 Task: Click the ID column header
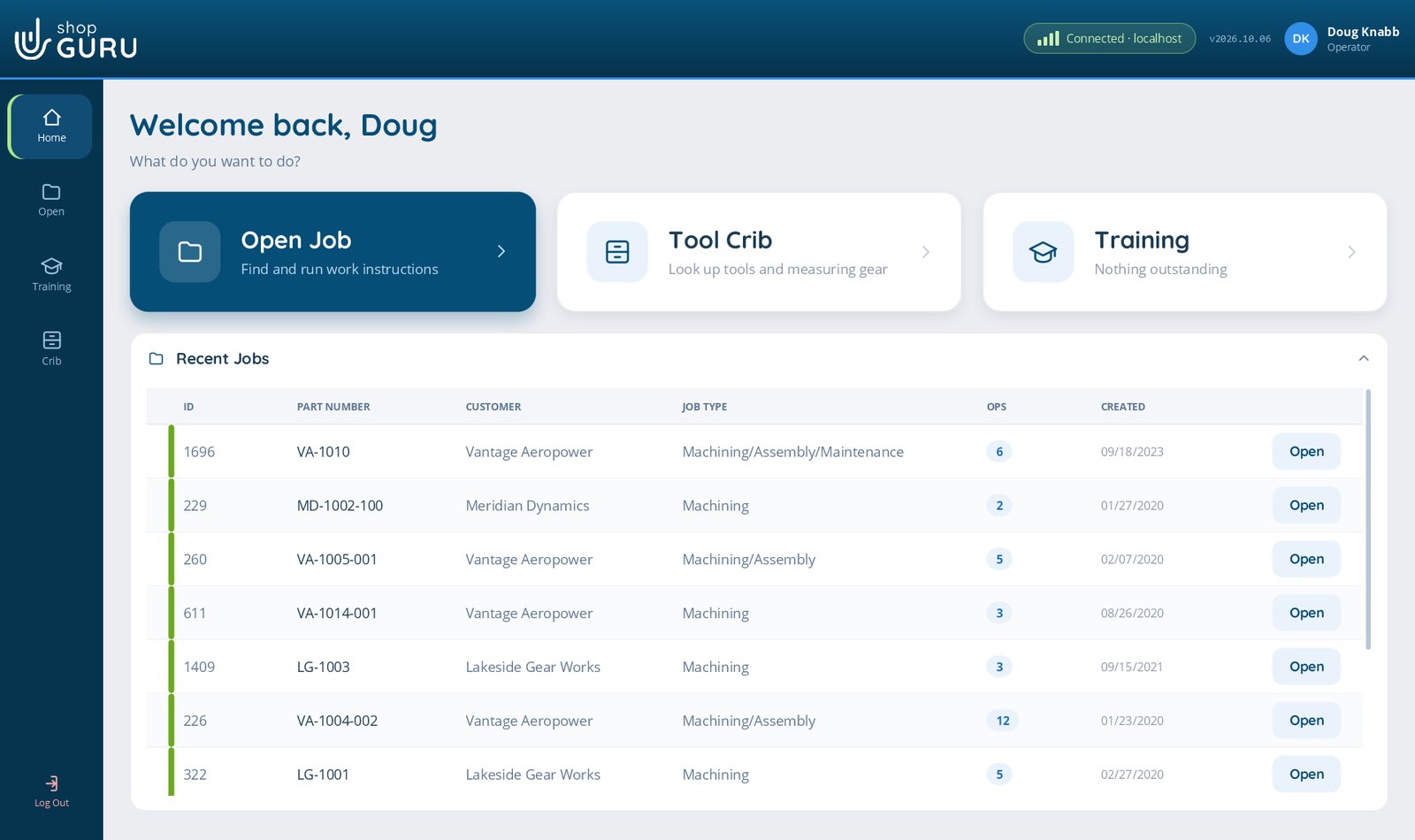(x=188, y=407)
